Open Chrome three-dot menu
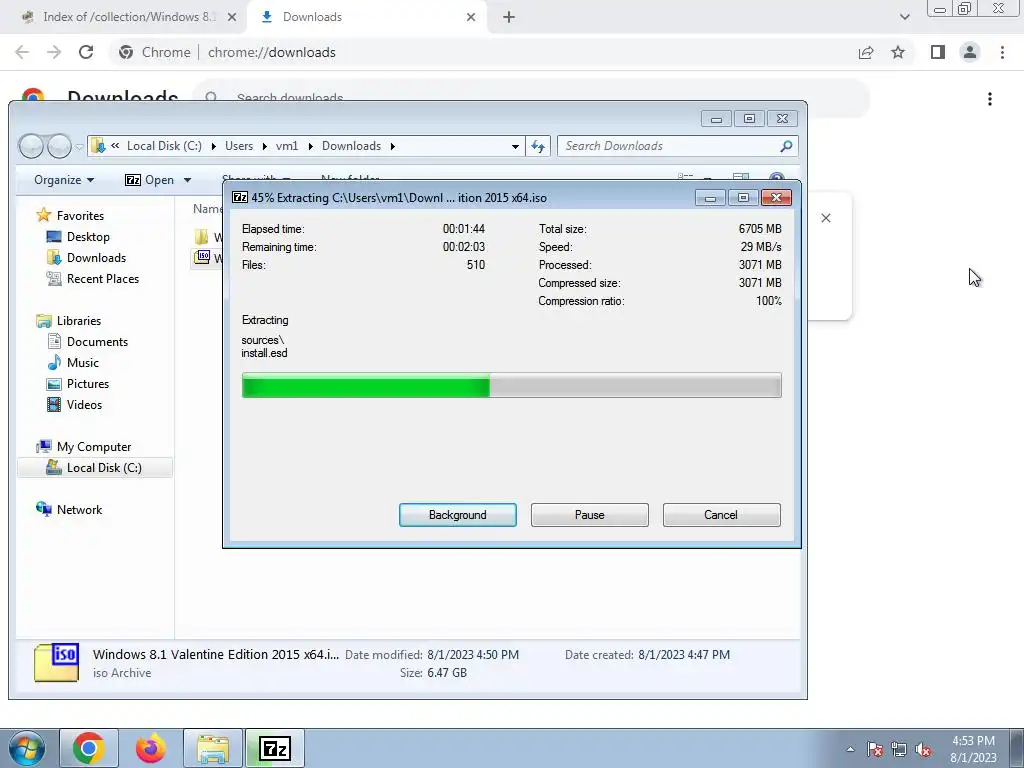Viewport: 1024px width, 768px height. [x=1002, y=52]
